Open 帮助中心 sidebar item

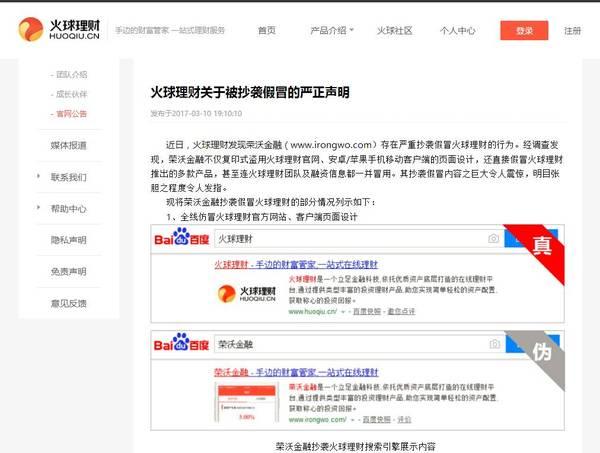69,209
